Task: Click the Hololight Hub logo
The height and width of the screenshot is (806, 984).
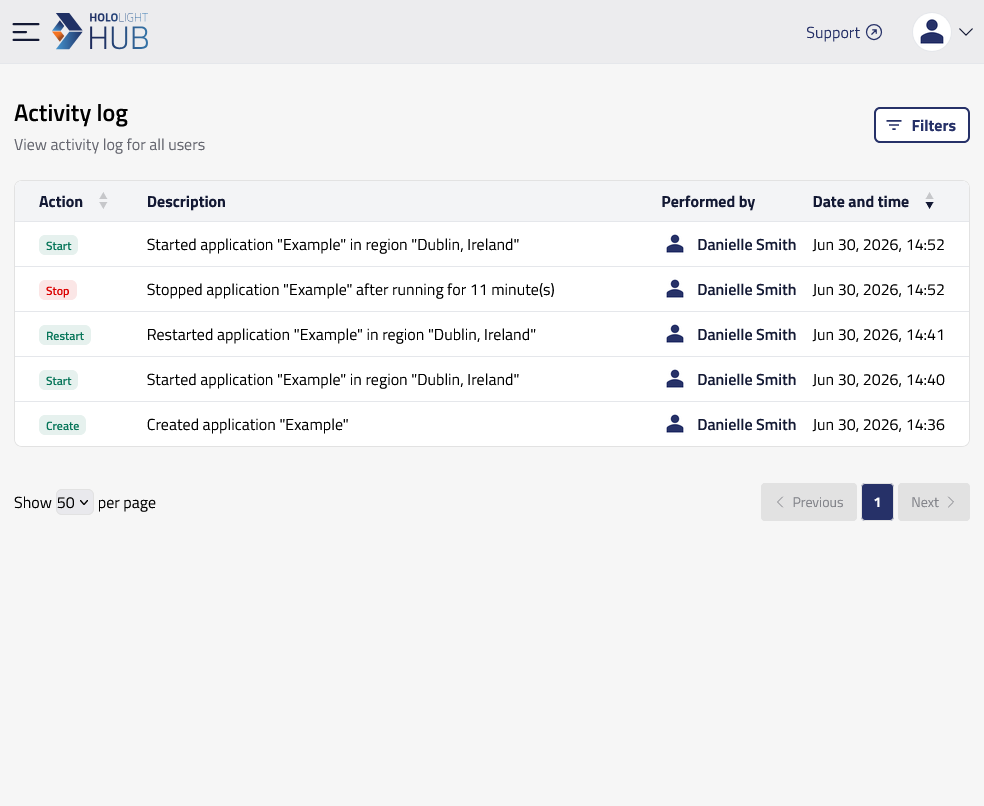Action: [x=100, y=31]
